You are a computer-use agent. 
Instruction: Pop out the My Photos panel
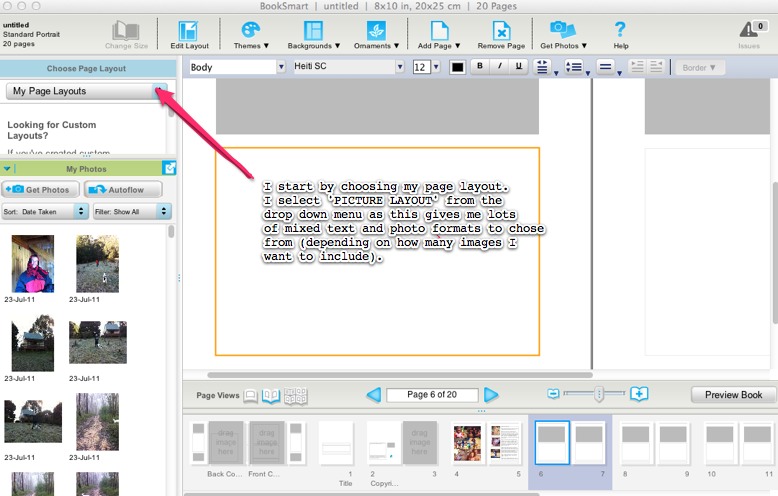coord(169,168)
